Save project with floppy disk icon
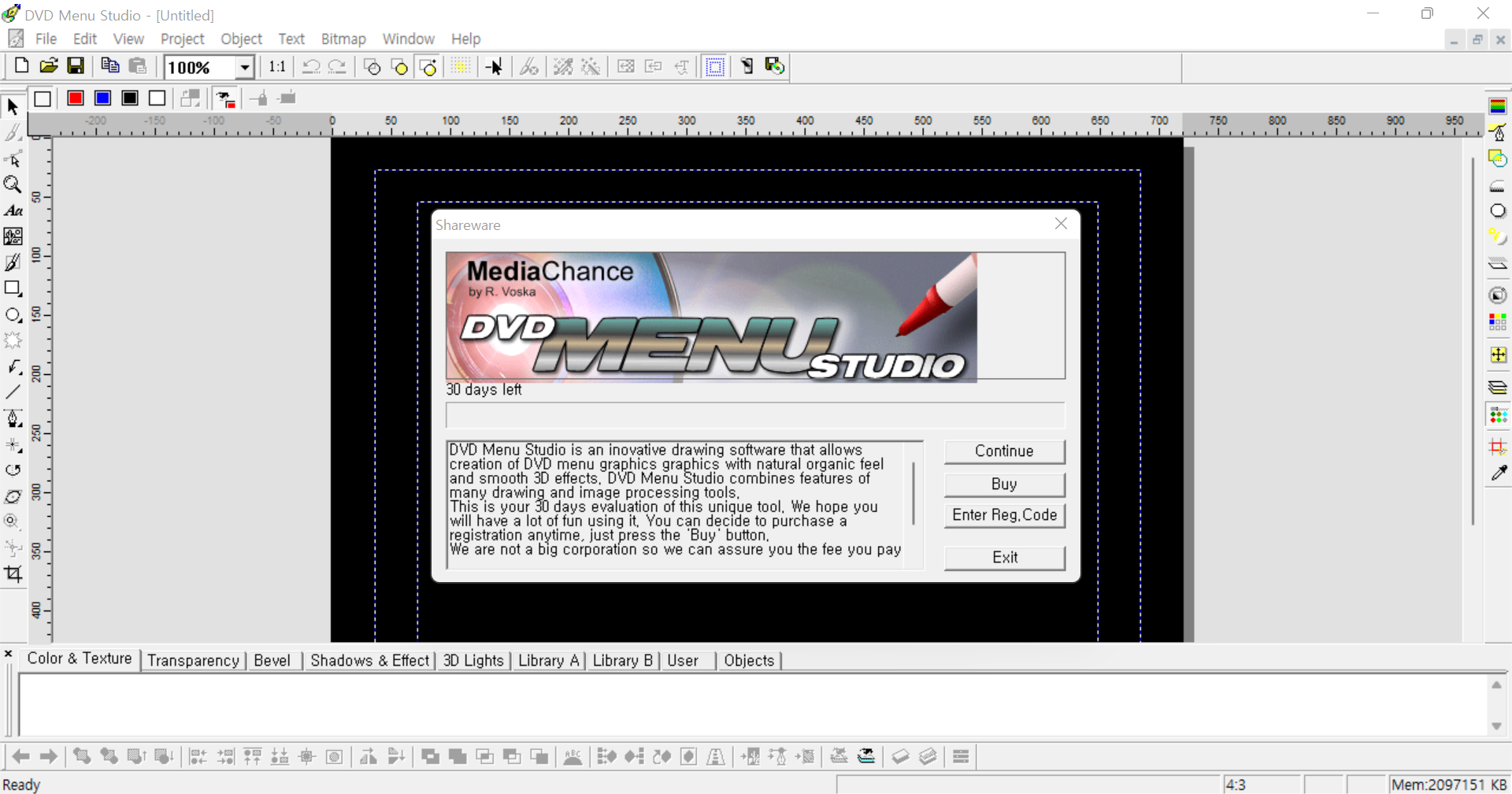This screenshot has height=794, width=1512. (x=76, y=66)
